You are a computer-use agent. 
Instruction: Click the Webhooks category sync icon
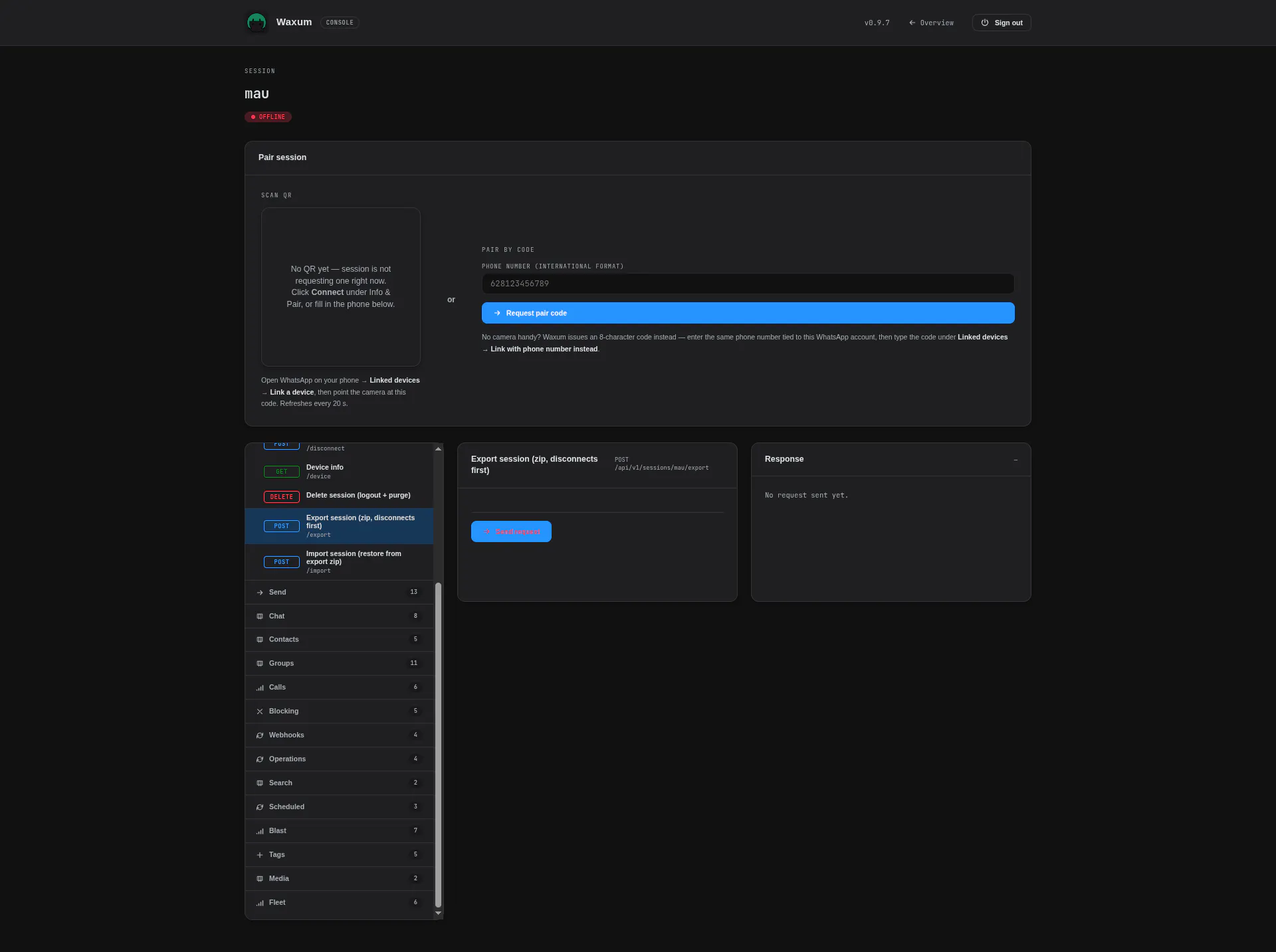(x=260, y=735)
